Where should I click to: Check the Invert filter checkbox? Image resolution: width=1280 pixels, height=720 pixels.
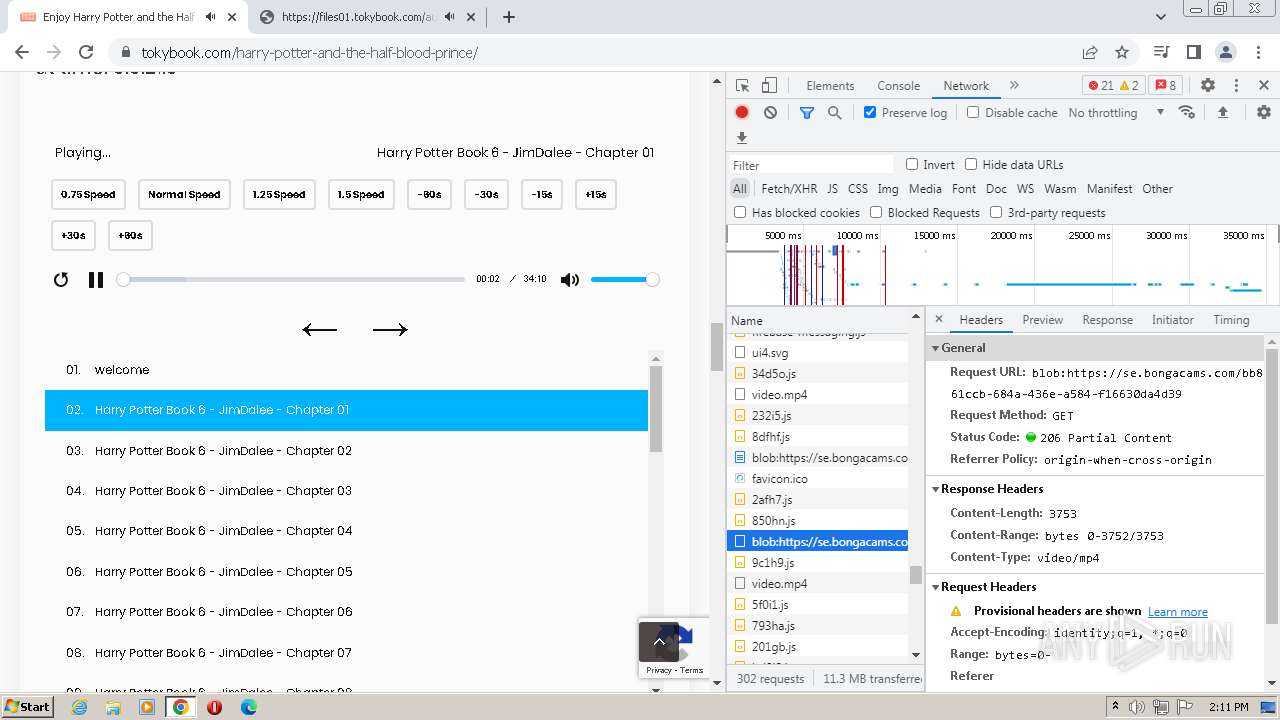(x=912, y=165)
